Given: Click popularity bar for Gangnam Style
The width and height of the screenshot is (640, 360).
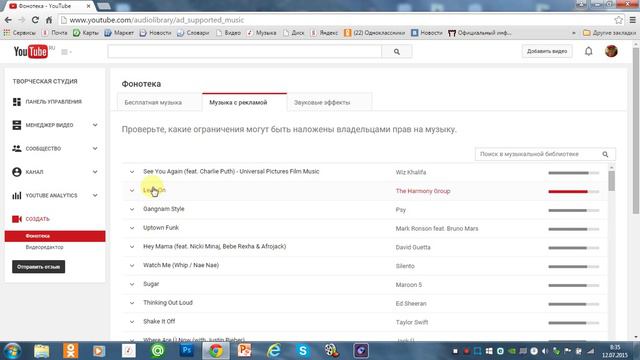Looking at the screenshot, I should pyautogui.click(x=573, y=211).
